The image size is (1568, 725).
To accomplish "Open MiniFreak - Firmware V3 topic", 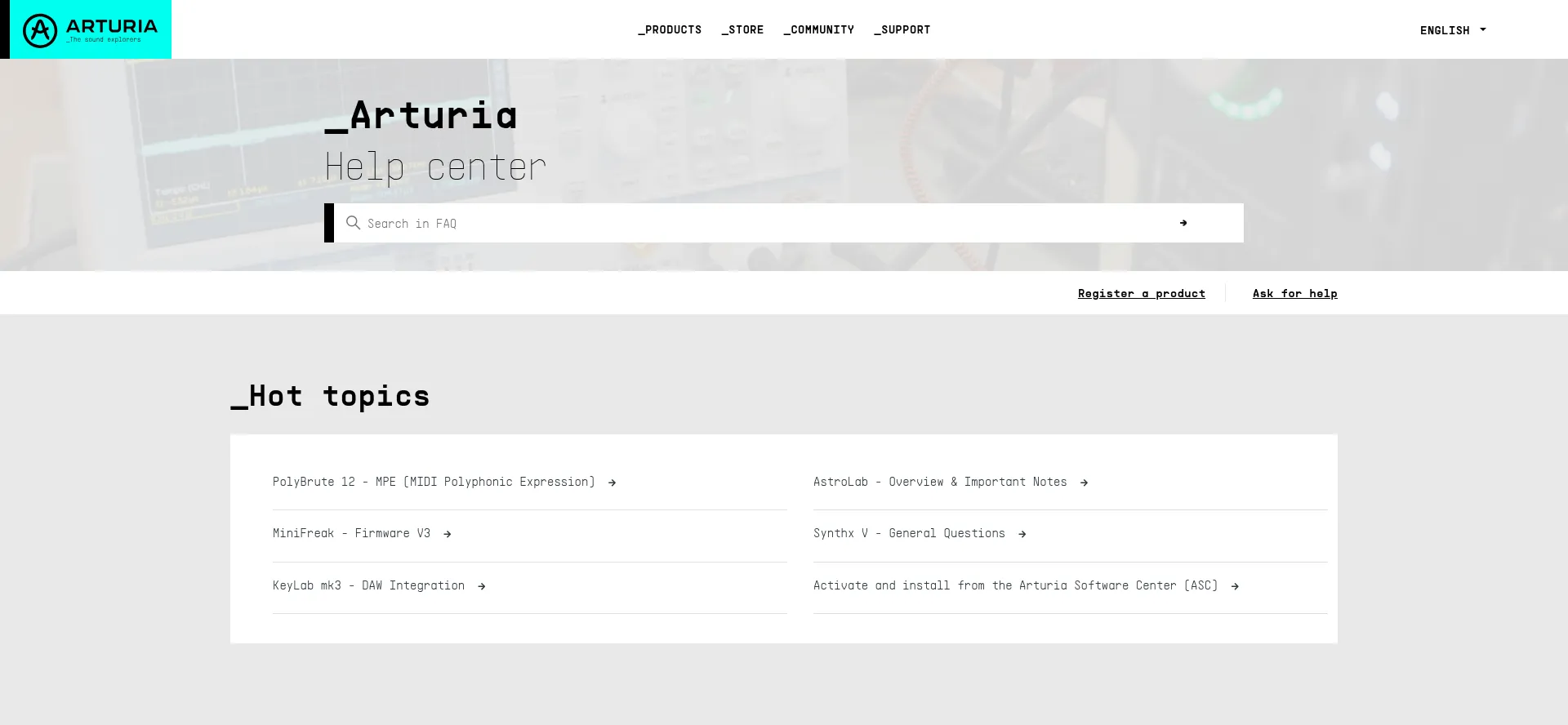I will (351, 533).
